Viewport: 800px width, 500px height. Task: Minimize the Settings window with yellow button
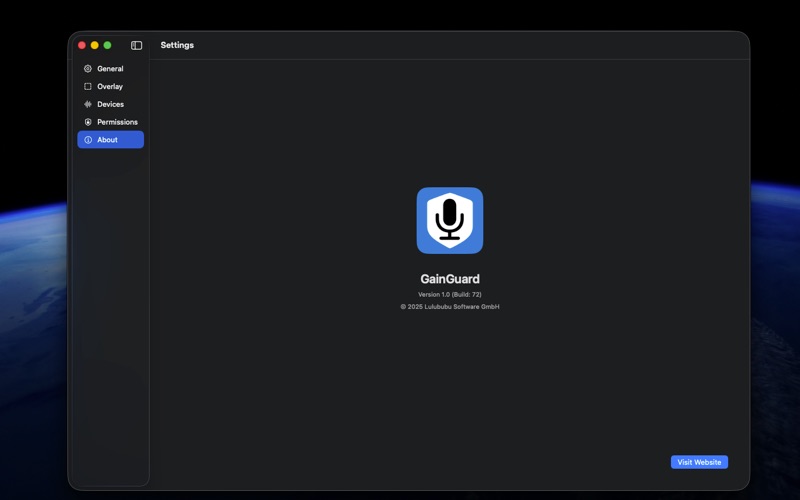(x=94, y=45)
